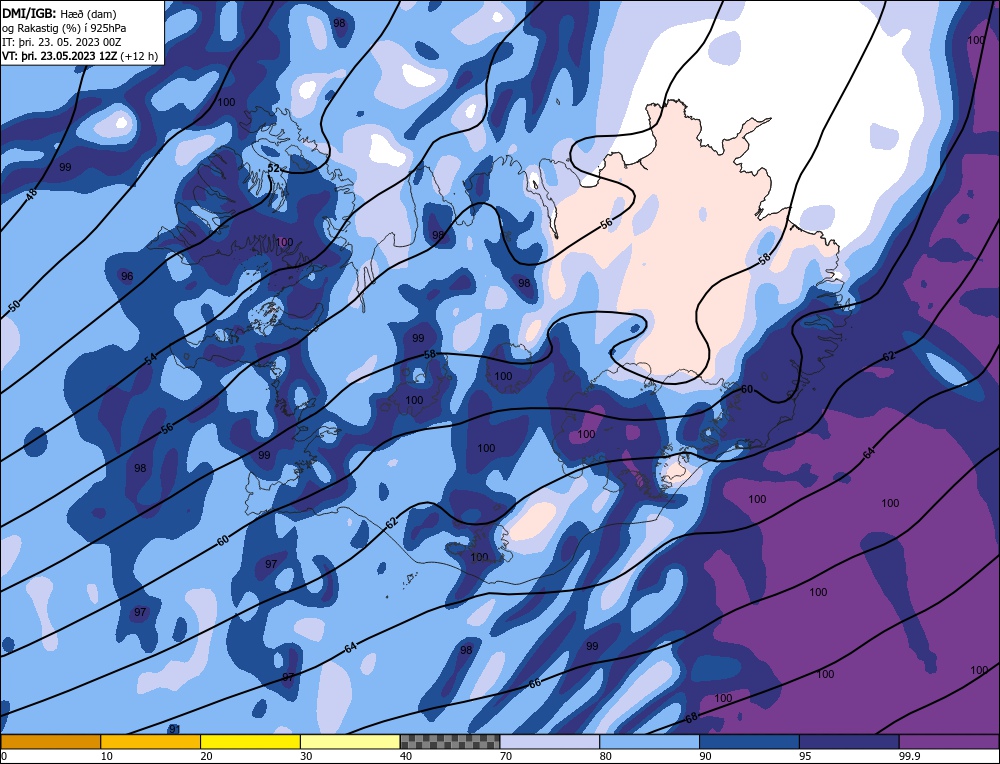Click the 'IT: þri. 23. 05. 2023 00Z' line
1000x764 pixels.
pos(61,41)
